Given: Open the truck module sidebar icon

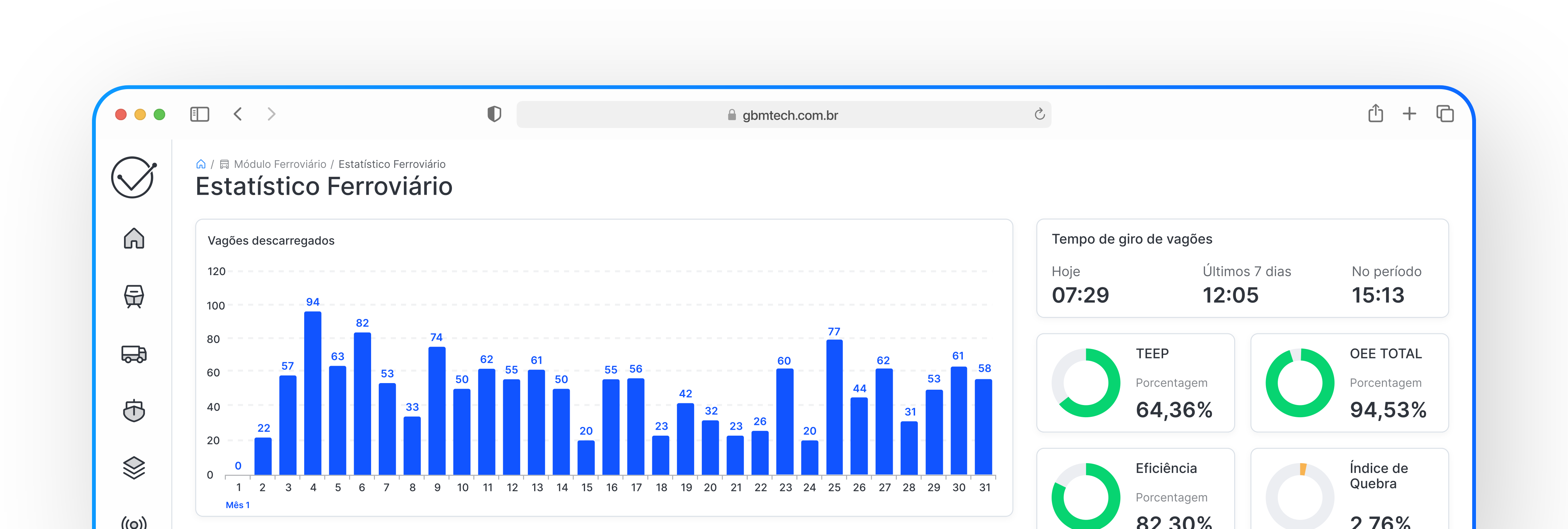Looking at the screenshot, I should [134, 354].
